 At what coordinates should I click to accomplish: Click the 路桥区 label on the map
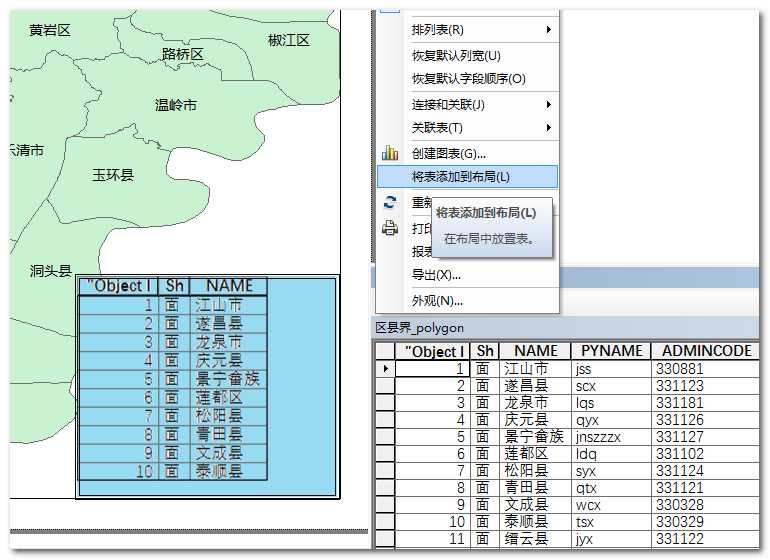(183, 54)
